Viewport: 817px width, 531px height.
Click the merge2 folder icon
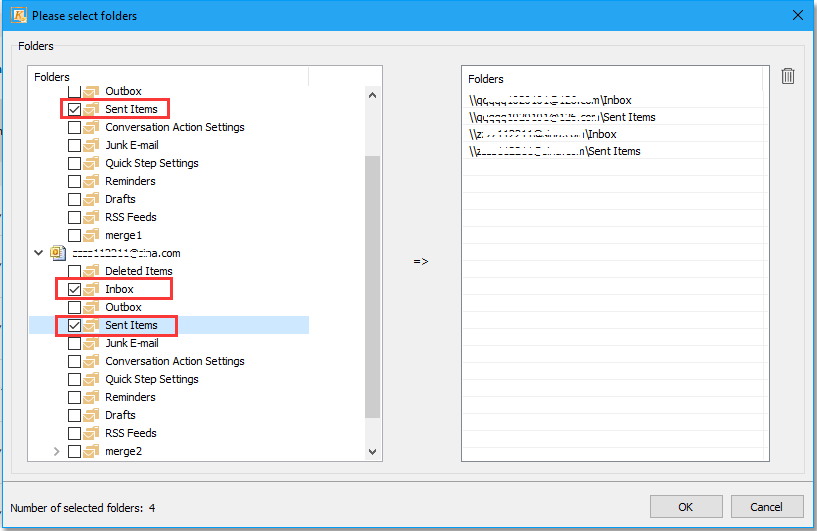pyautogui.click(x=93, y=451)
